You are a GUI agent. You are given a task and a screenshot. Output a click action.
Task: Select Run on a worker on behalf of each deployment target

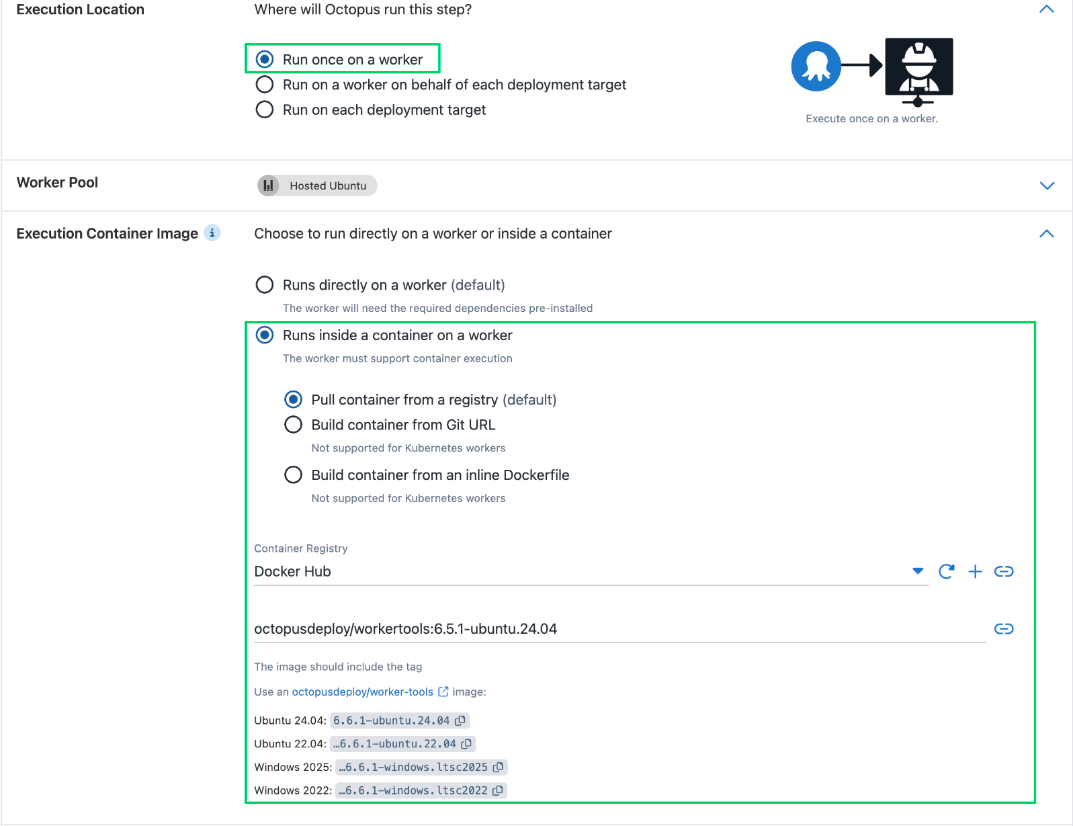click(265, 85)
